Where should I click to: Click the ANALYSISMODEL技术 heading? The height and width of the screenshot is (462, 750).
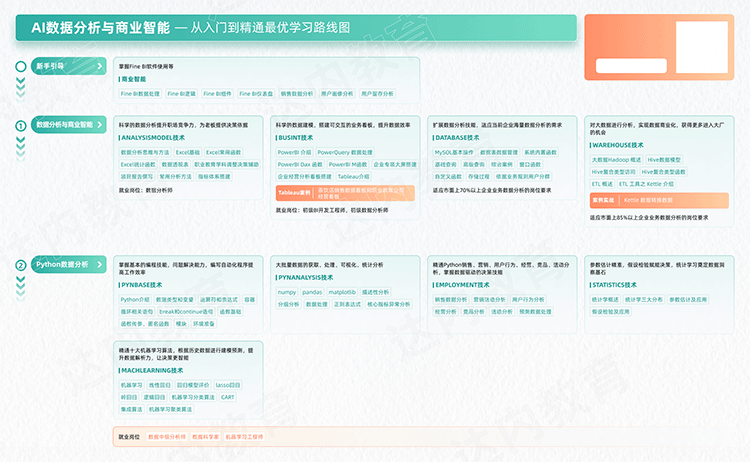[x=152, y=138]
